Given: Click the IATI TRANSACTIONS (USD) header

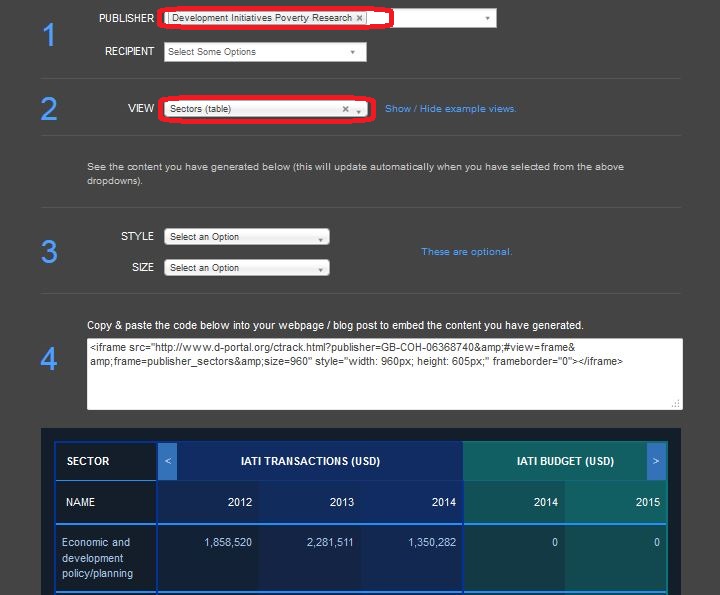Looking at the screenshot, I should coord(310,461).
